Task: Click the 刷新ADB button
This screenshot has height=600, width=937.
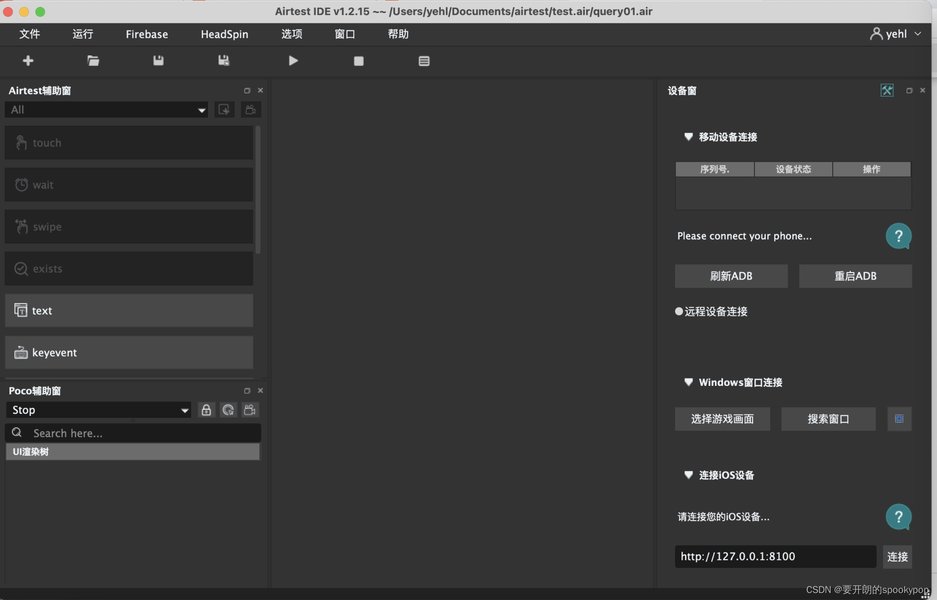Action: (x=731, y=276)
